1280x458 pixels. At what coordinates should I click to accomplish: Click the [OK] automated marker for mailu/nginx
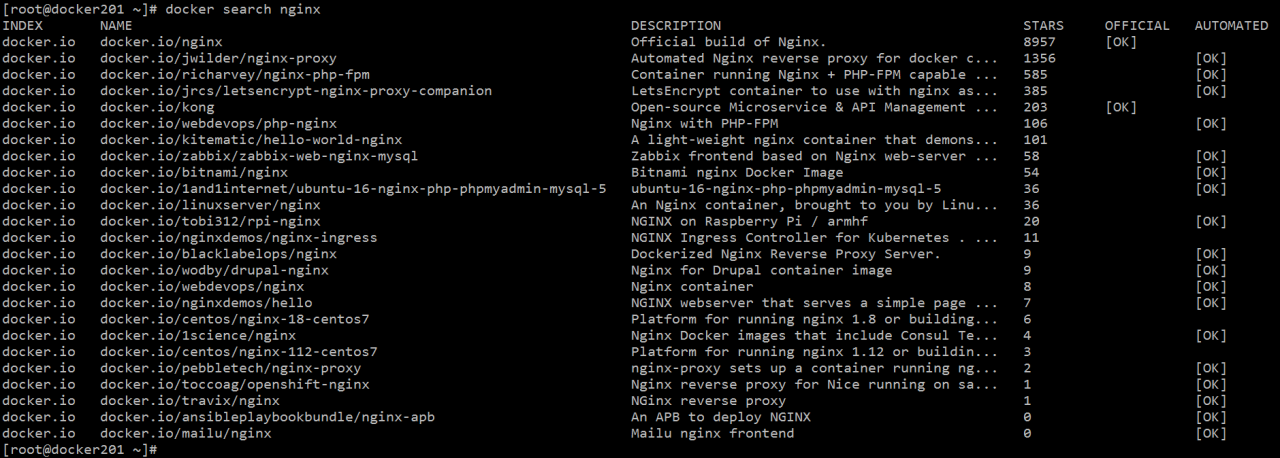[x=1210, y=433]
